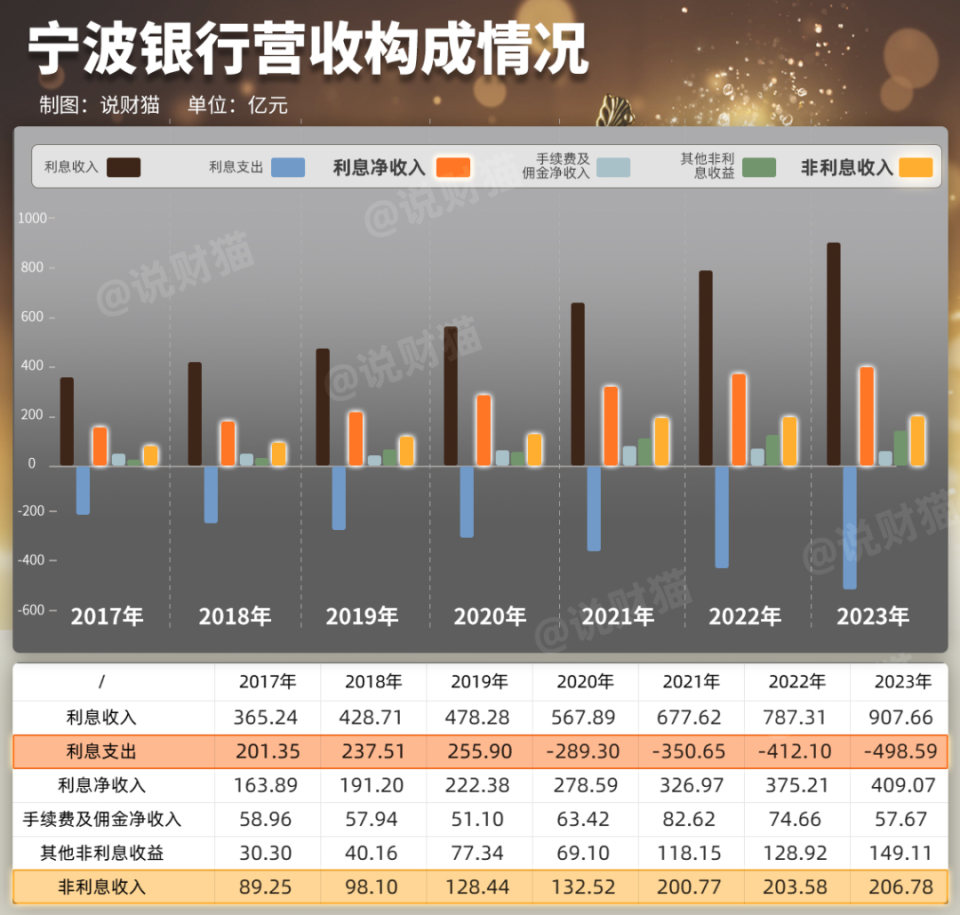
Task: Click the table cell 201.35
Action: [x=268, y=751]
